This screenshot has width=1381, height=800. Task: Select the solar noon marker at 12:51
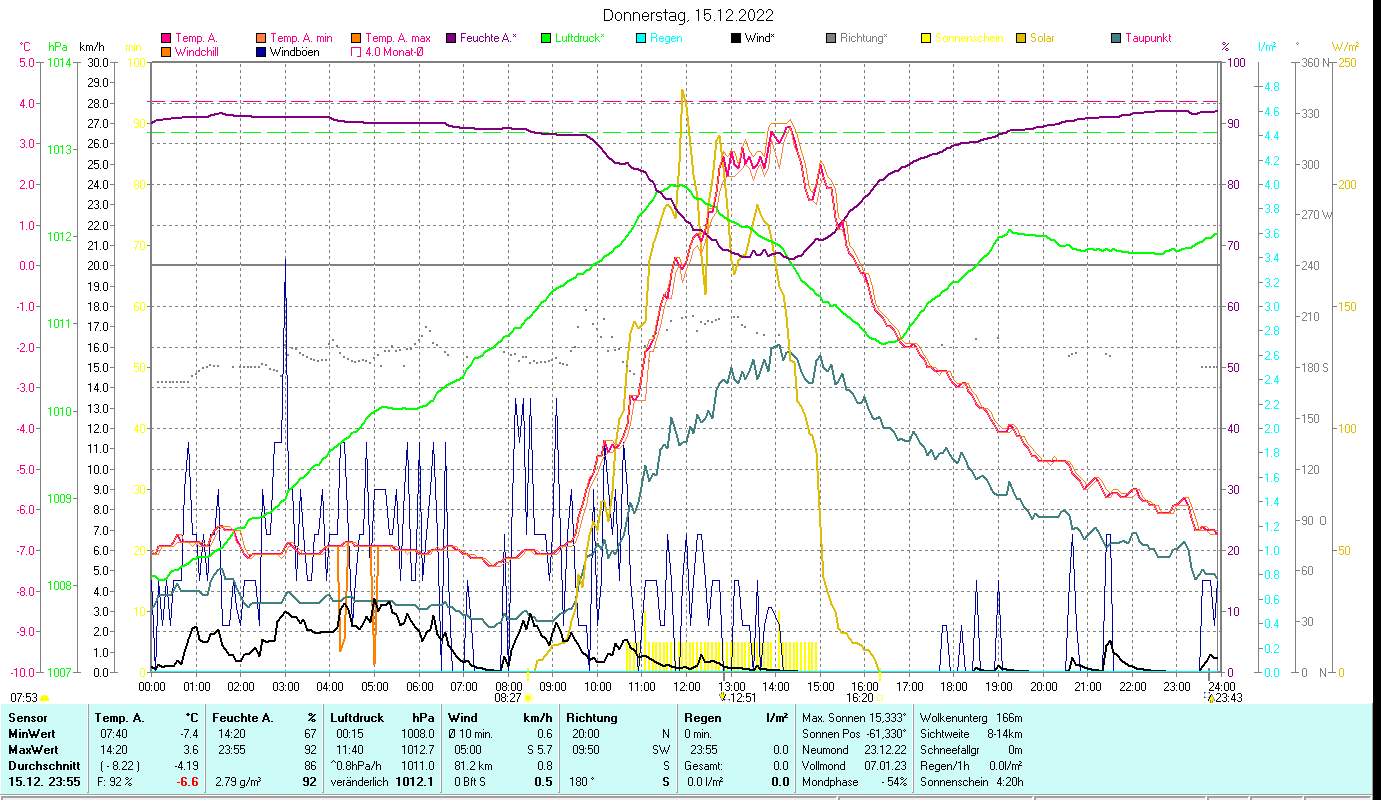(723, 697)
